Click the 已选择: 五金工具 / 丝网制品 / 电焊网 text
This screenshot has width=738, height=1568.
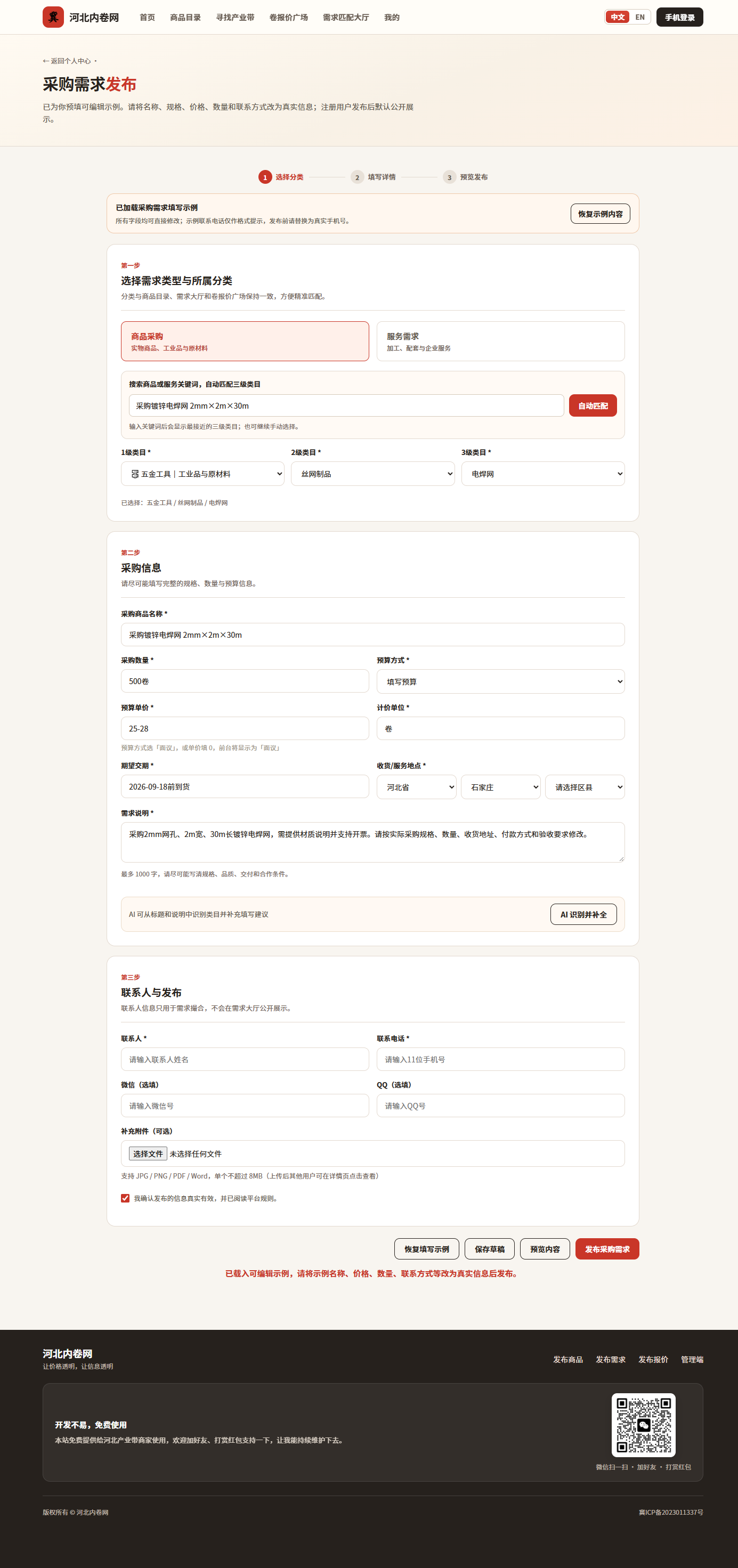point(174,503)
